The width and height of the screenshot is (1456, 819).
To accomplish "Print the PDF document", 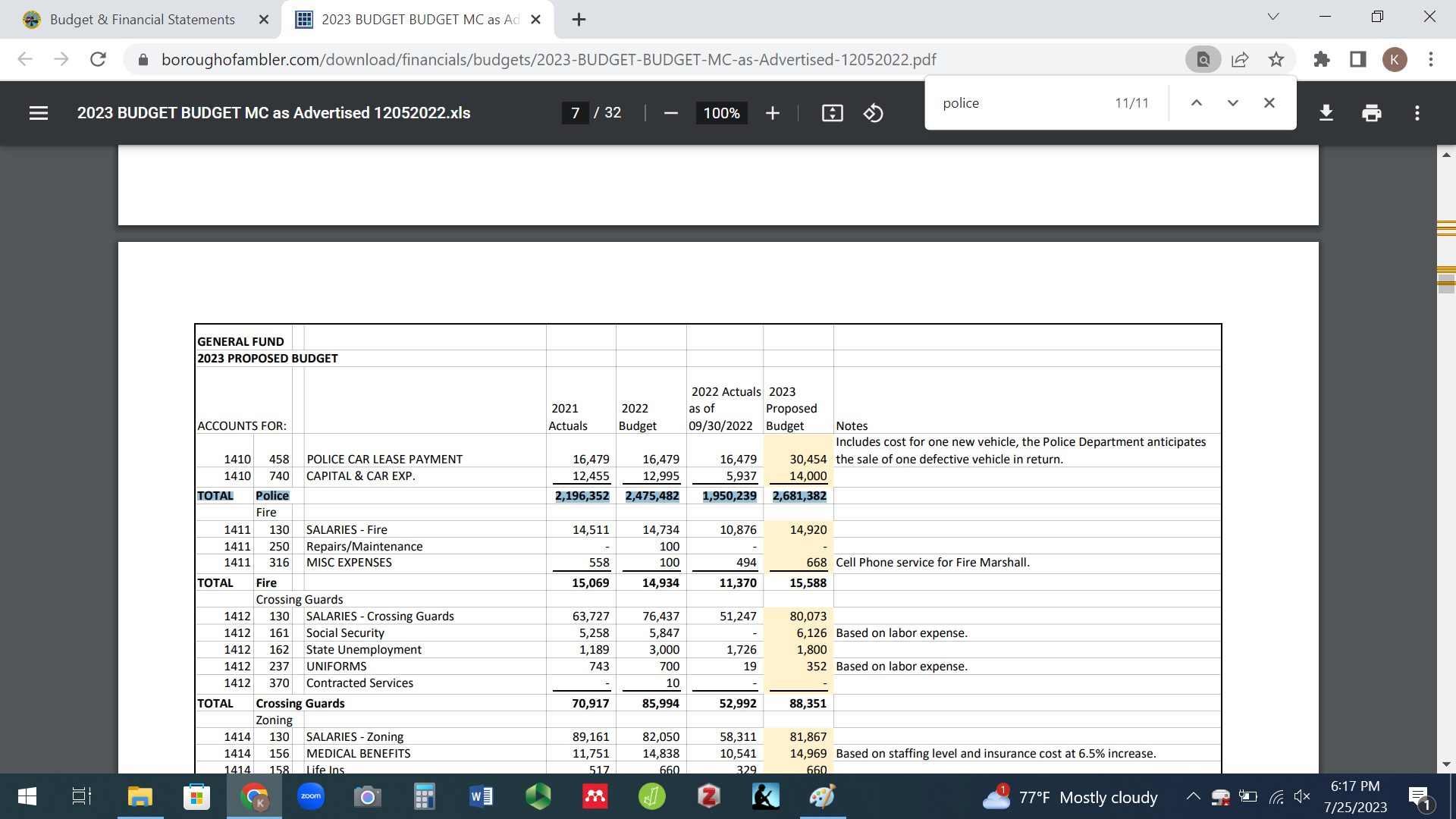I will (x=1371, y=113).
